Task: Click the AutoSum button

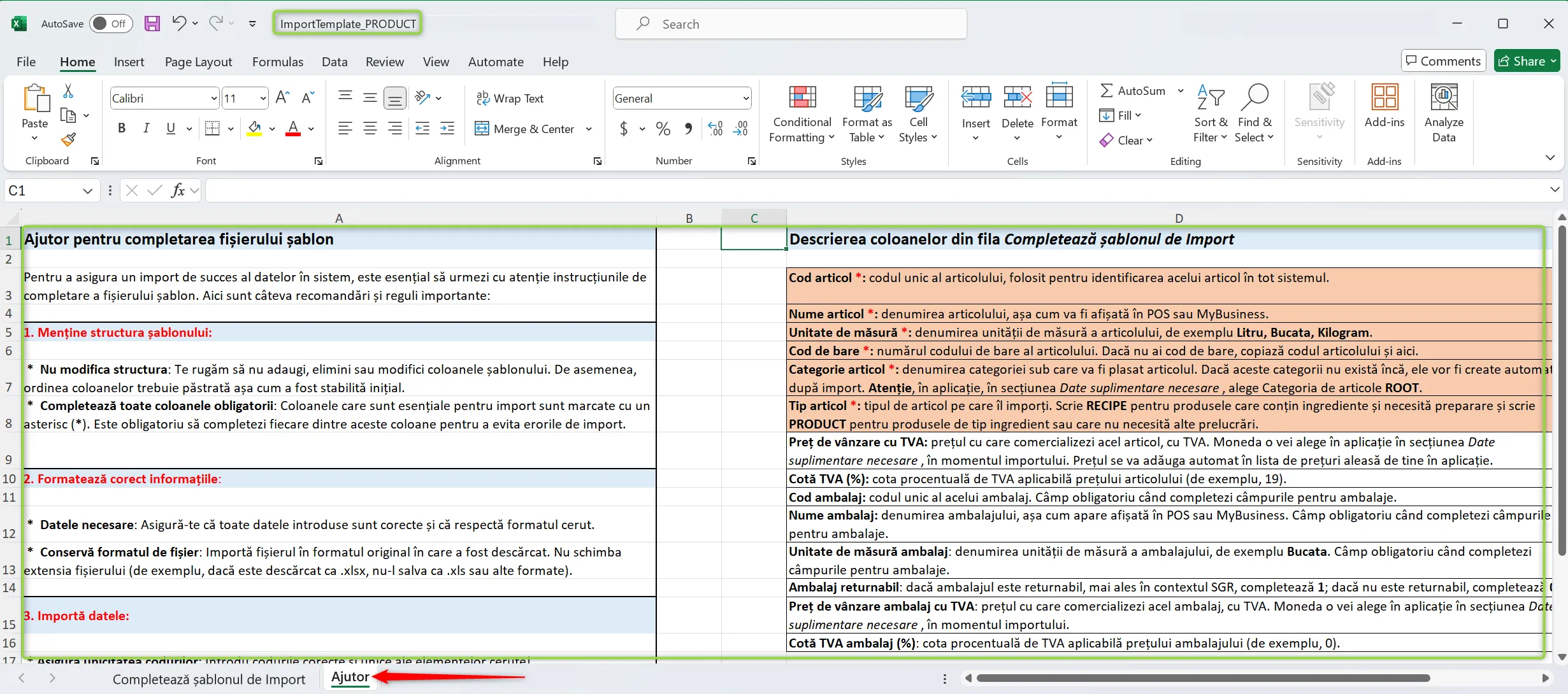Action: click(x=1133, y=91)
